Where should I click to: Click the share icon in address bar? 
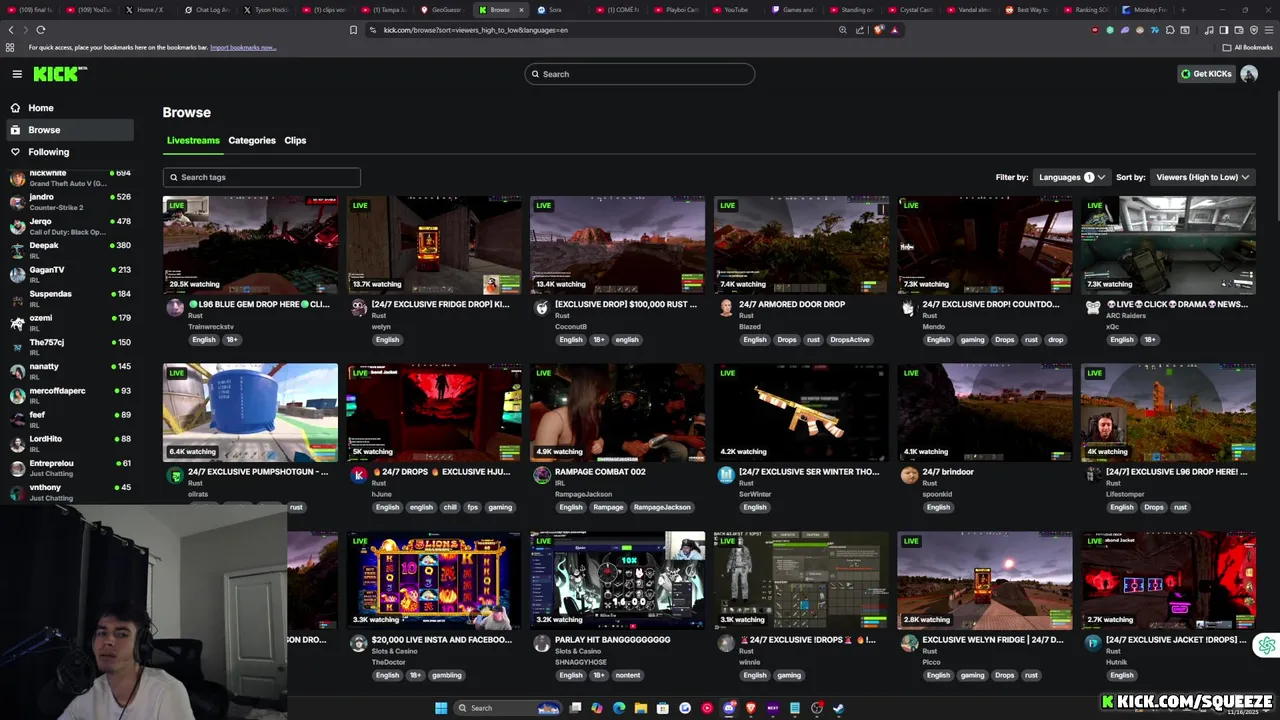[x=860, y=30]
